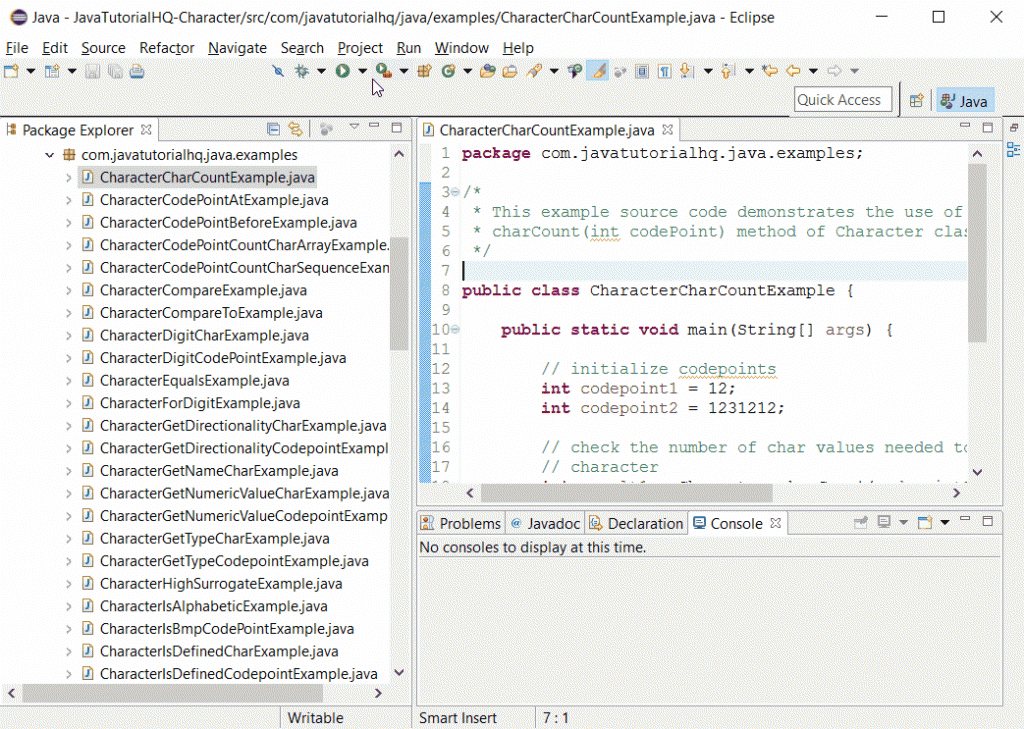Open the Display Selected Console dropdown
1024x729 pixels.
[904, 522]
